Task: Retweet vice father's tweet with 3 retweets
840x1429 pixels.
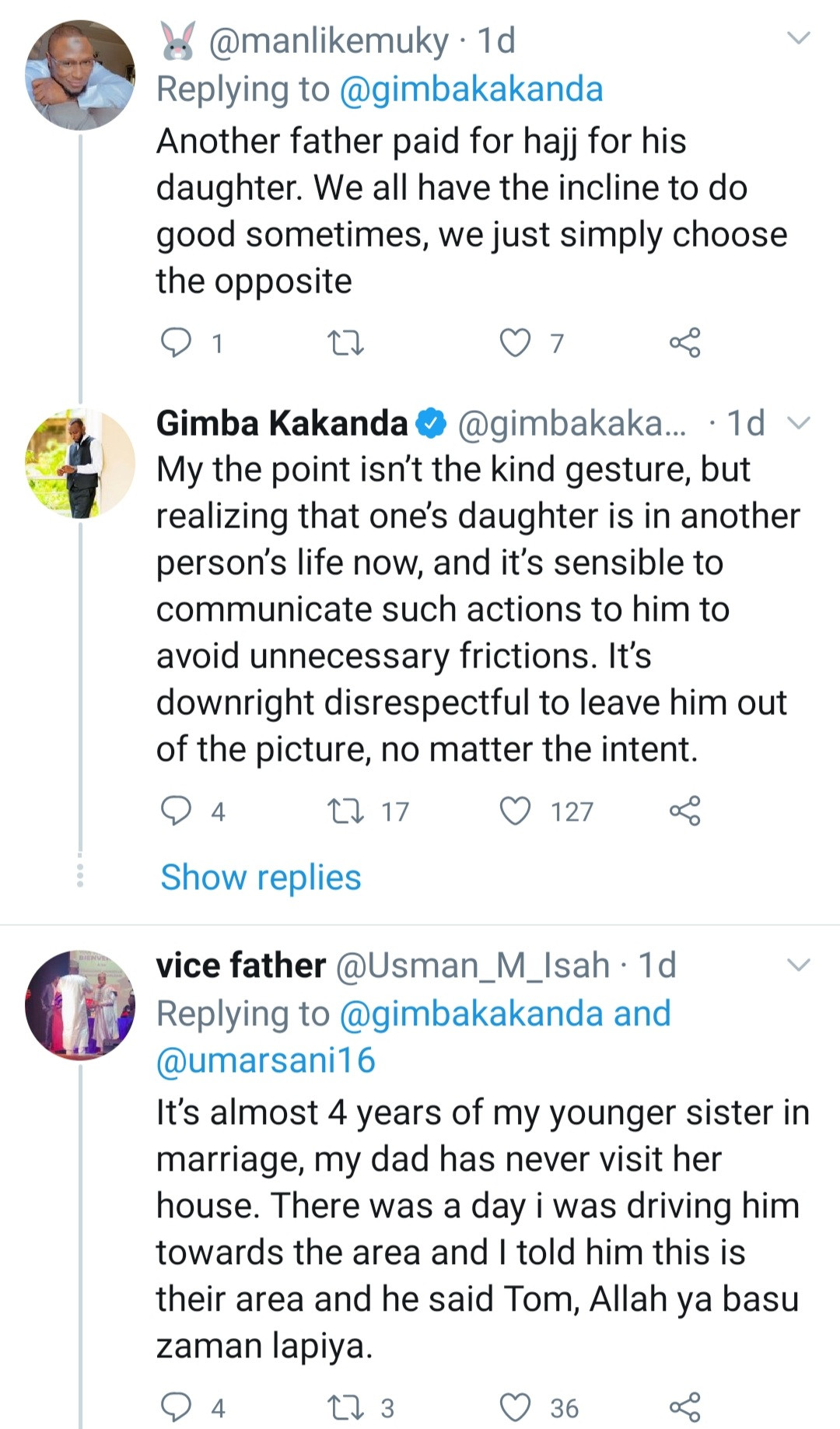Action: tap(345, 1407)
